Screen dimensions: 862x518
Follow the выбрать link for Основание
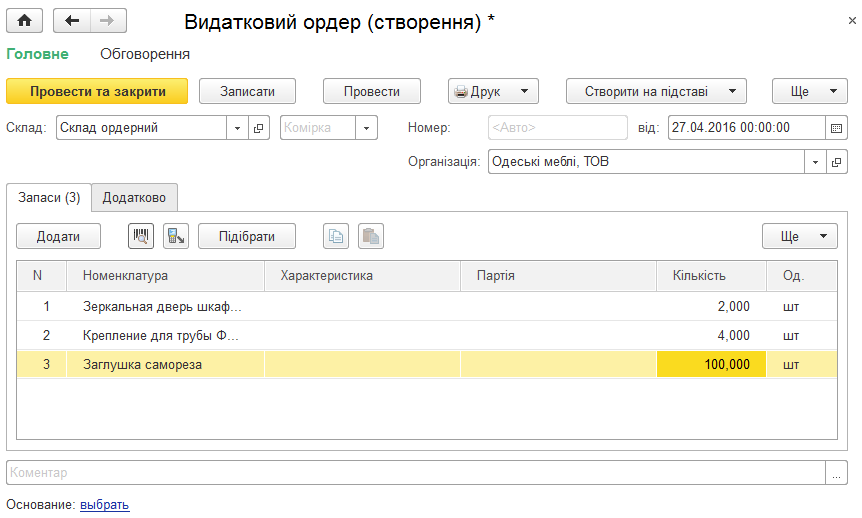tap(104, 504)
